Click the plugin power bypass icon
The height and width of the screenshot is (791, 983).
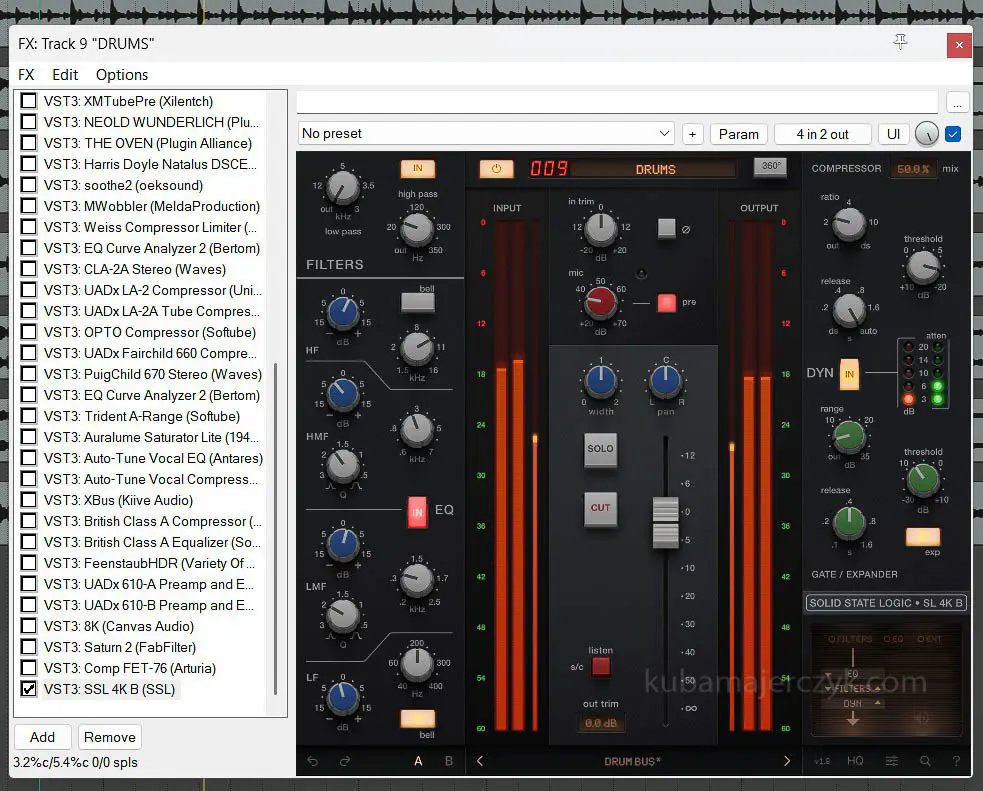(496, 169)
